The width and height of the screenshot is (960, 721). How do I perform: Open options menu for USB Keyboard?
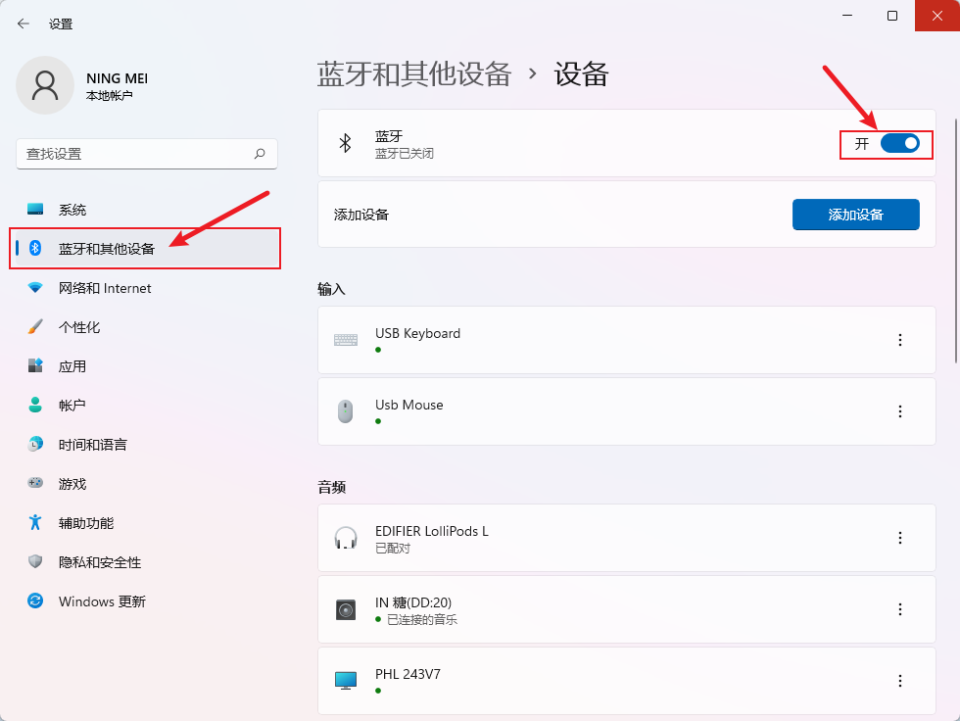[900, 340]
